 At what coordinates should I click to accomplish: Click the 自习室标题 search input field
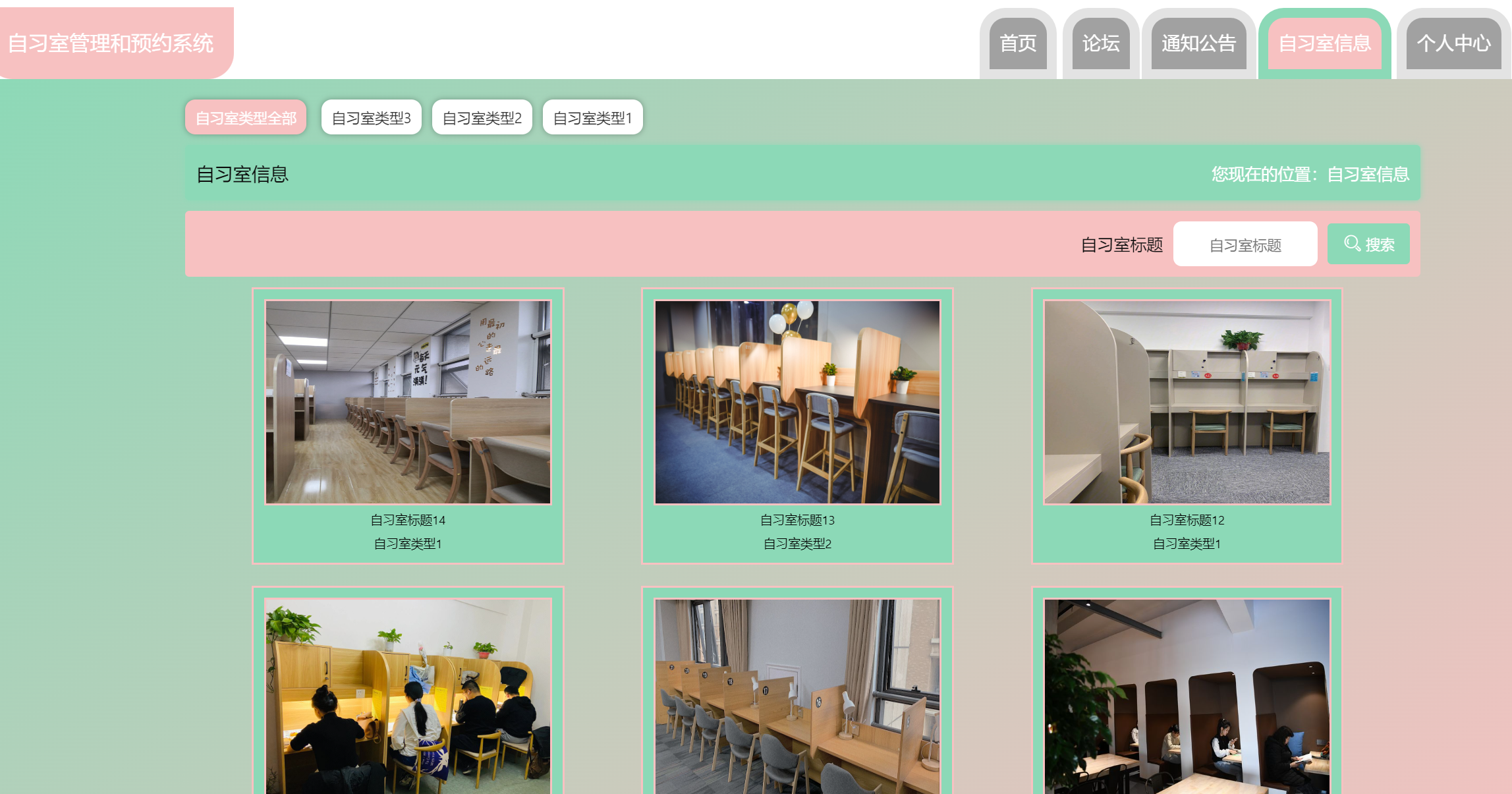point(1245,244)
